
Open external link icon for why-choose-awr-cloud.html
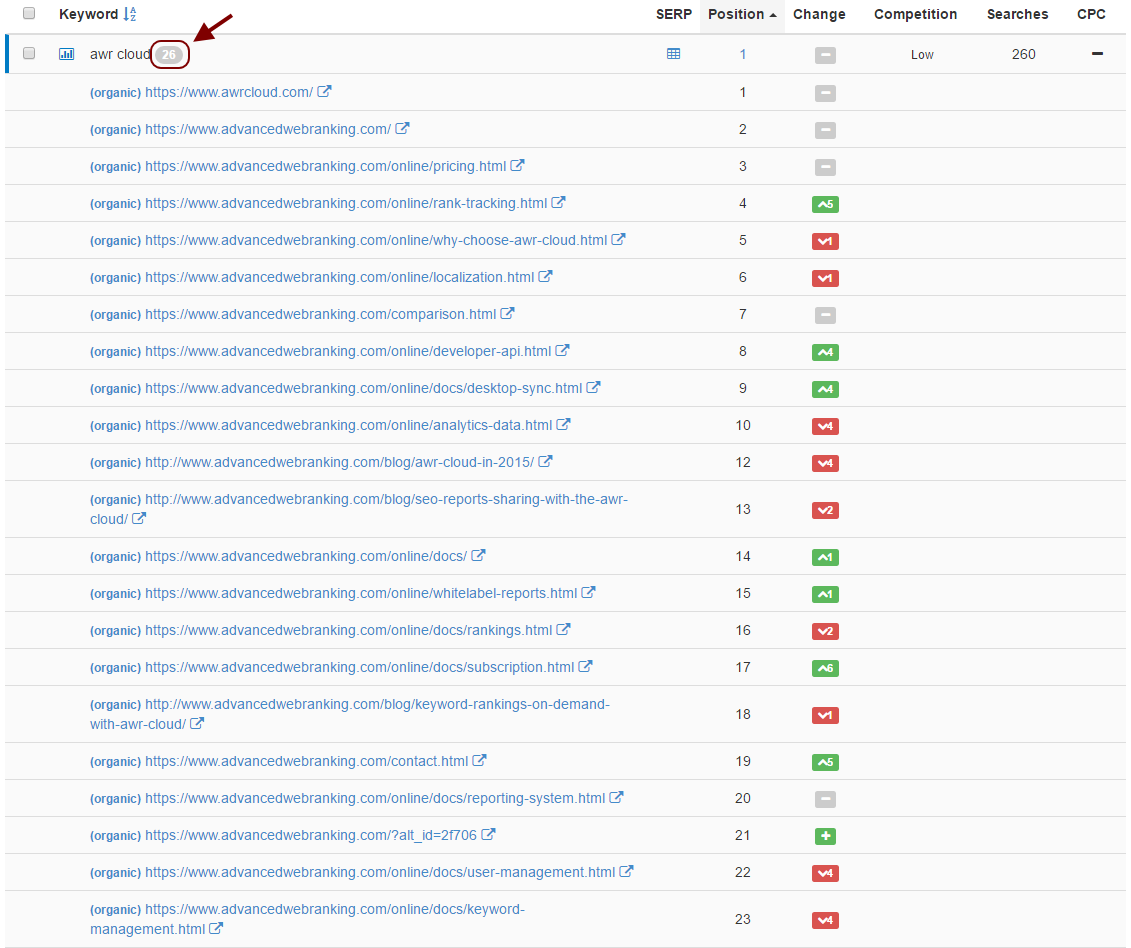(618, 240)
